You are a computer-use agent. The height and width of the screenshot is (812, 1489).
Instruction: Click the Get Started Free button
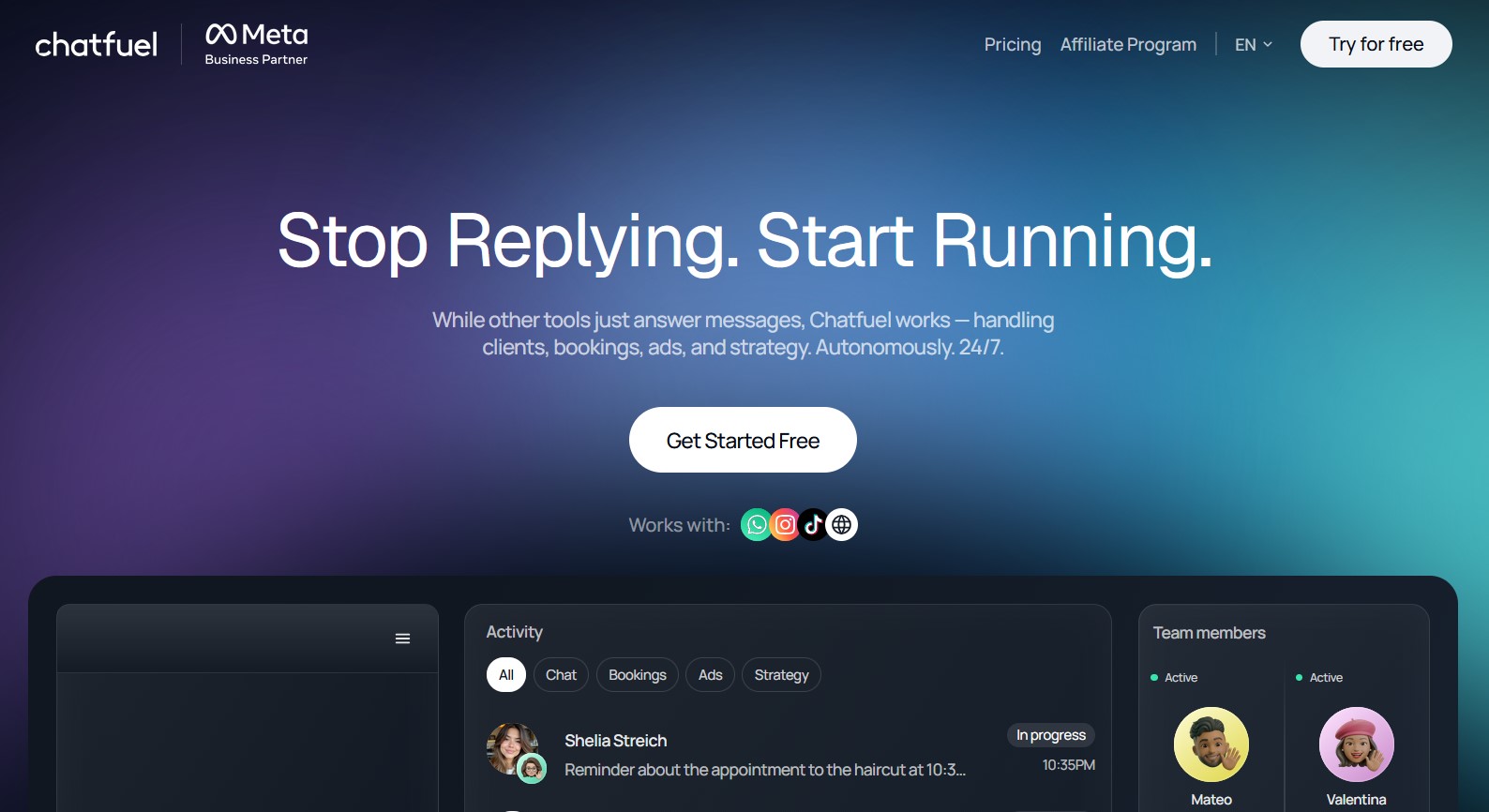tap(743, 440)
